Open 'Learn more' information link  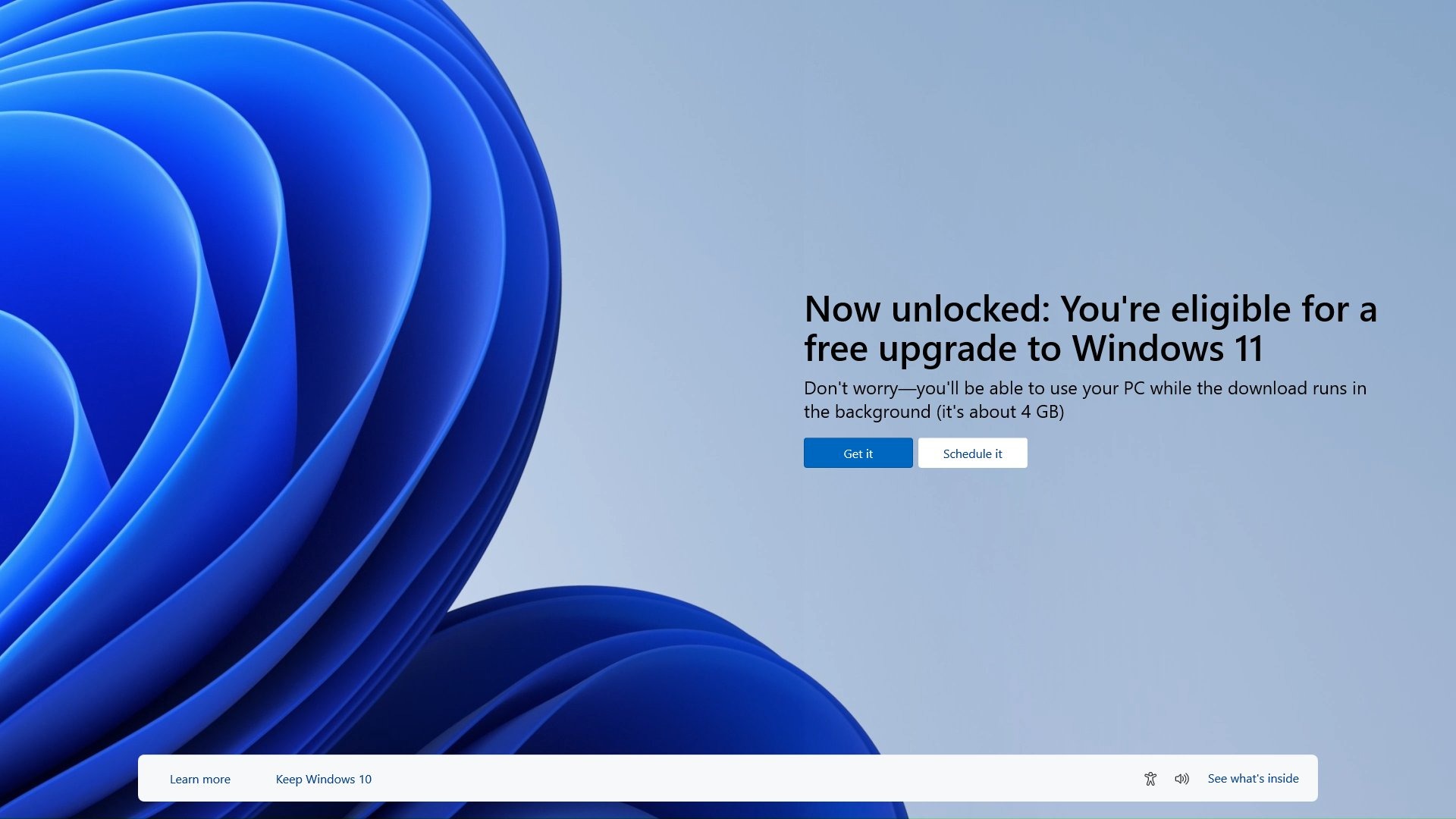pos(200,778)
